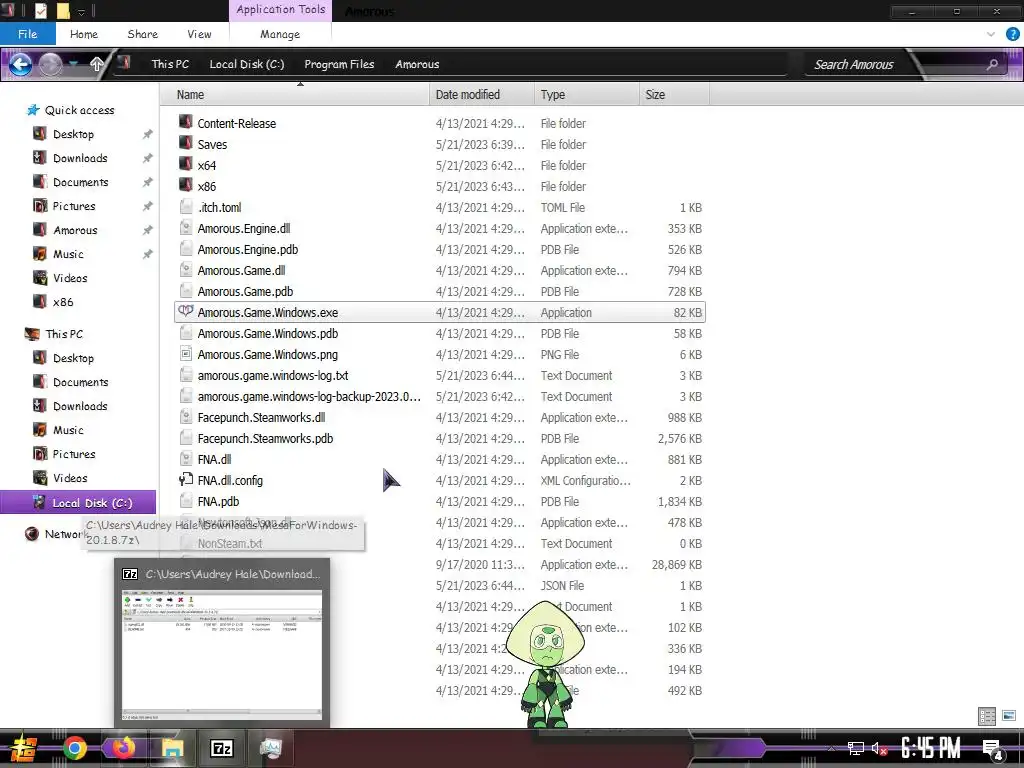Viewport: 1024px width, 768px height.
Task: Open x86 folder in Quick access
Action: point(63,302)
